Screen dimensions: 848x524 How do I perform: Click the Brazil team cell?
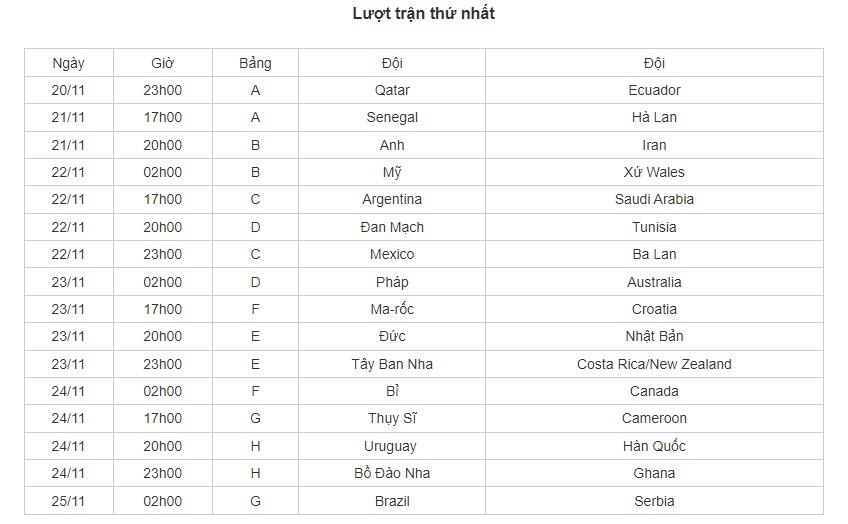coord(392,501)
